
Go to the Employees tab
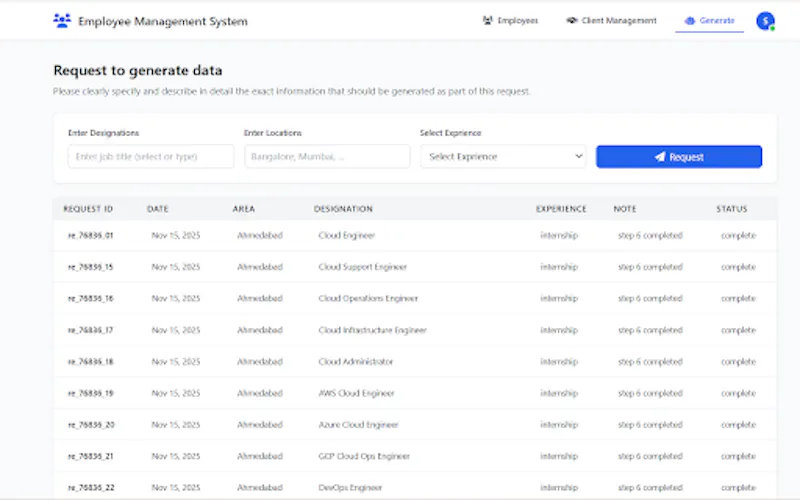(510, 20)
